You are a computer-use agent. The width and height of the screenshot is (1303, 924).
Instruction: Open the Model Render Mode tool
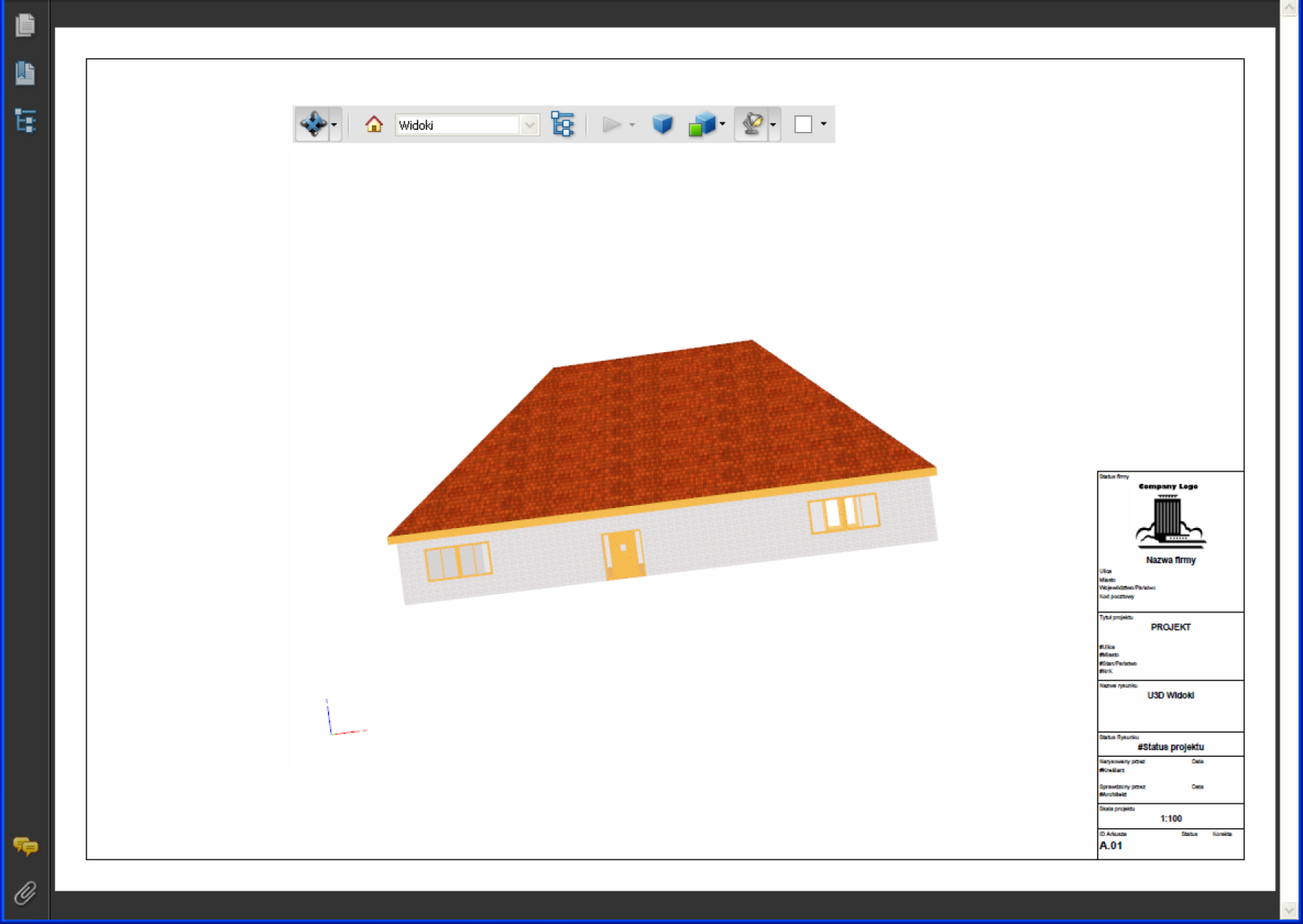pos(702,124)
